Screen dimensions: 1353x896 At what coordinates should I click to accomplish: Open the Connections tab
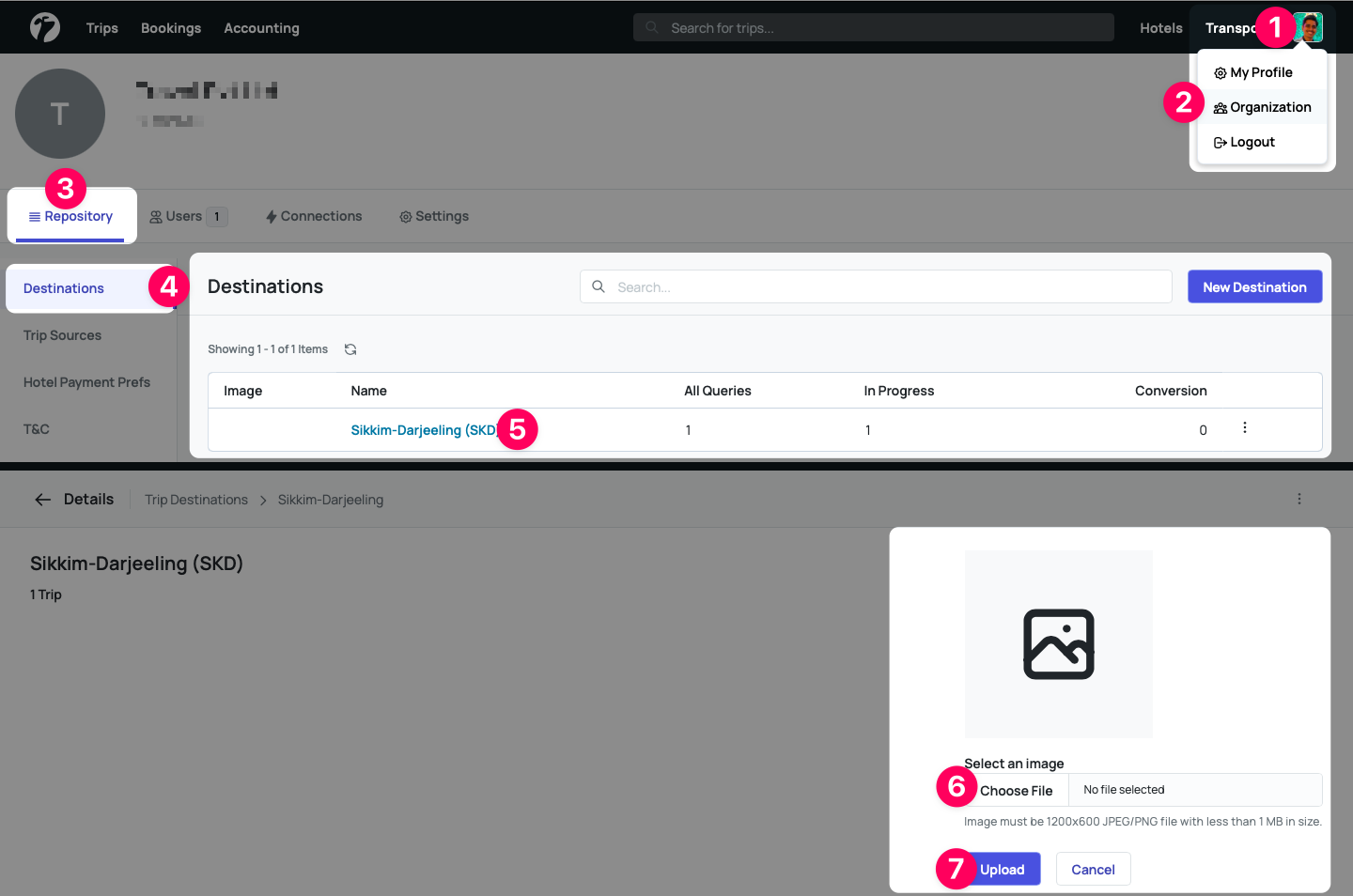tap(320, 216)
